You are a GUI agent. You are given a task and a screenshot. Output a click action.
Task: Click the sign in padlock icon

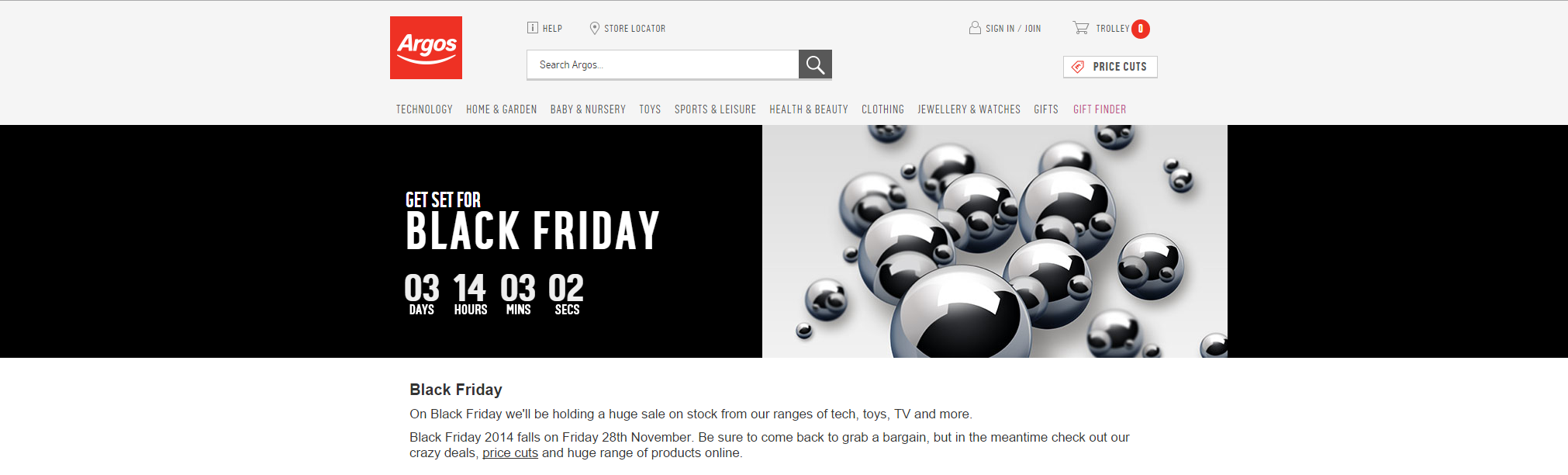[x=975, y=28]
